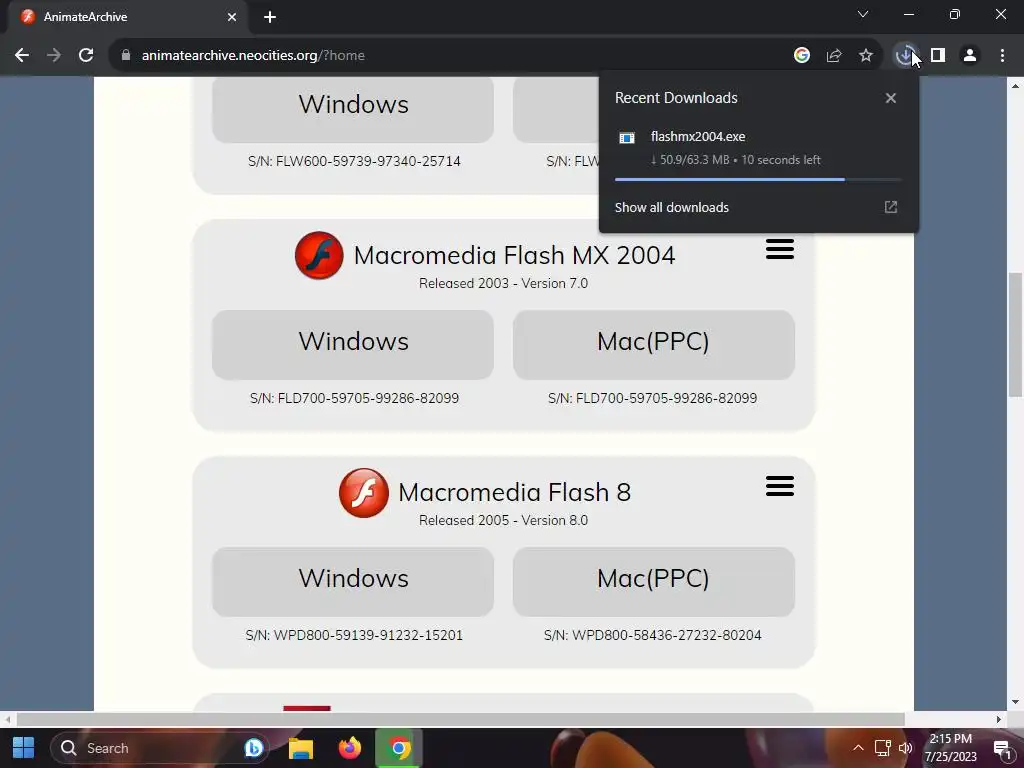Click 'Released 2005 - Version 8.0' text
1024x768 pixels.
tap(503, 520)
